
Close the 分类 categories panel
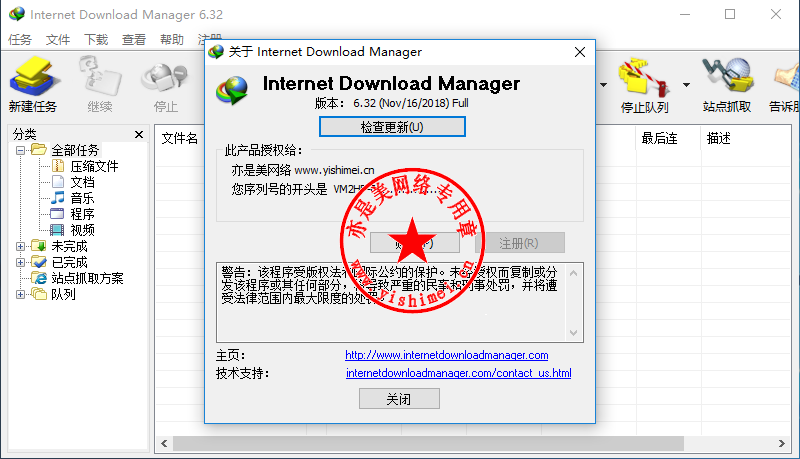(x=139, y=134)
